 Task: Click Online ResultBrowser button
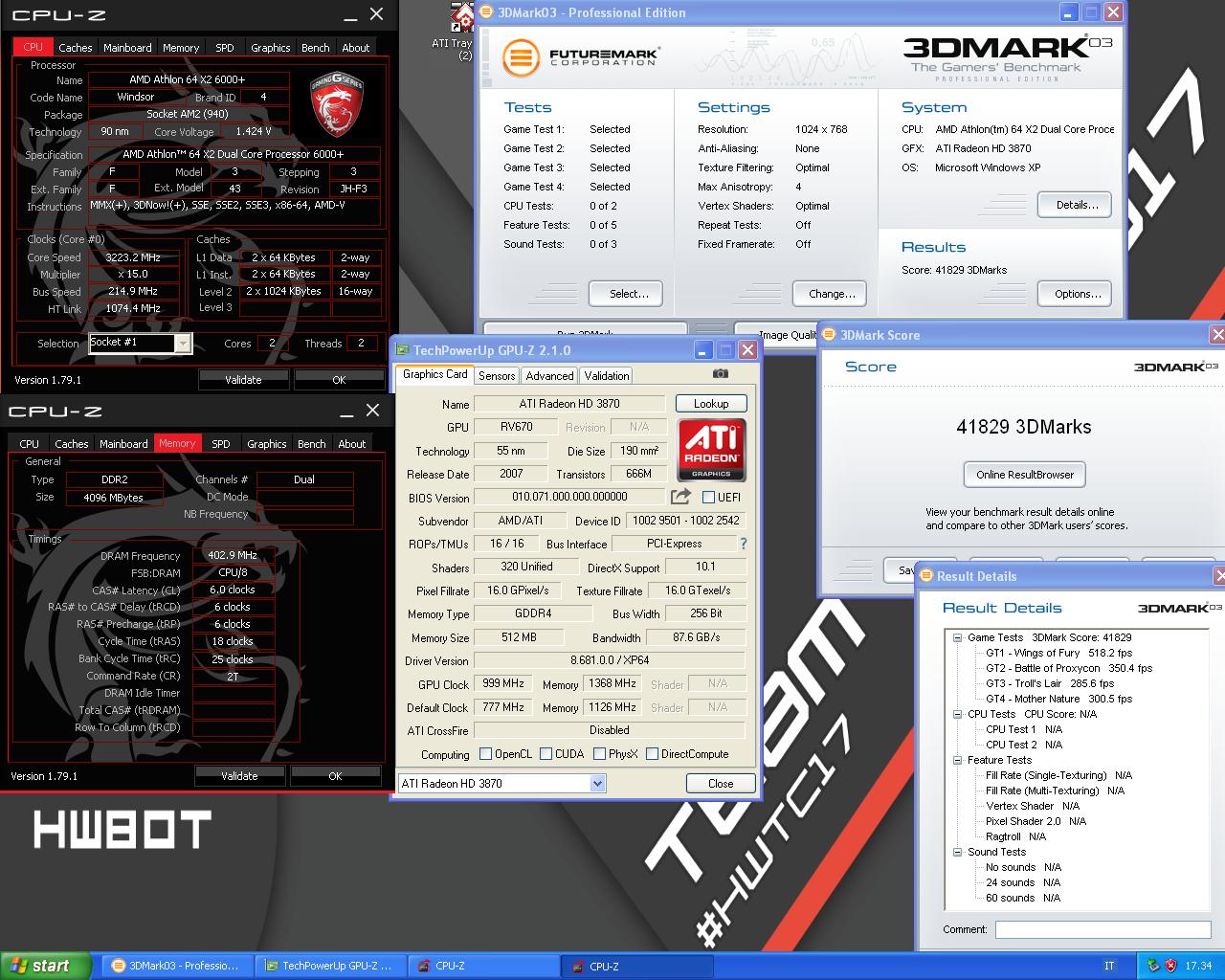(1024, 474)
